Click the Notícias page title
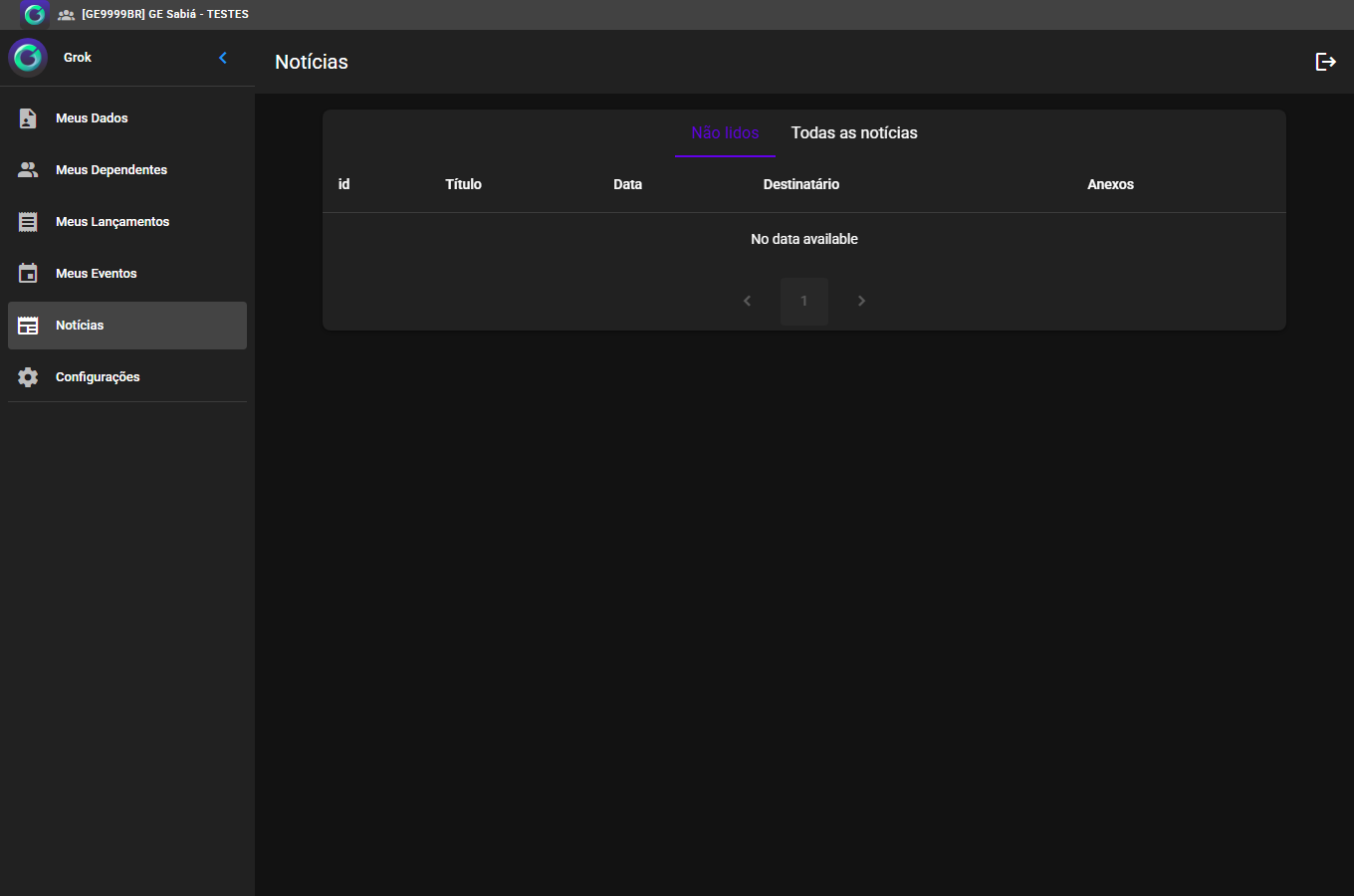The width and height of the screenshot is (1354, 896). coord(312,62)
